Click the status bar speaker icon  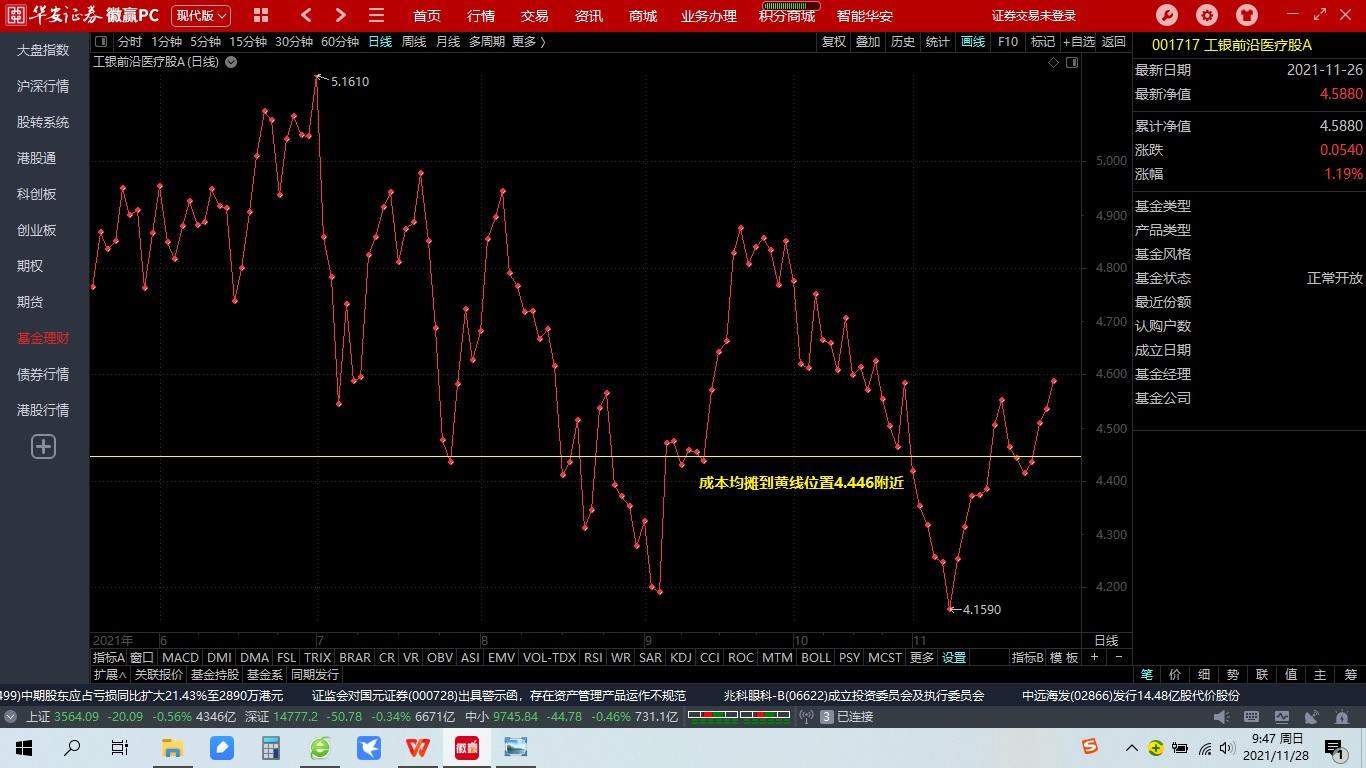point(1221,717)
